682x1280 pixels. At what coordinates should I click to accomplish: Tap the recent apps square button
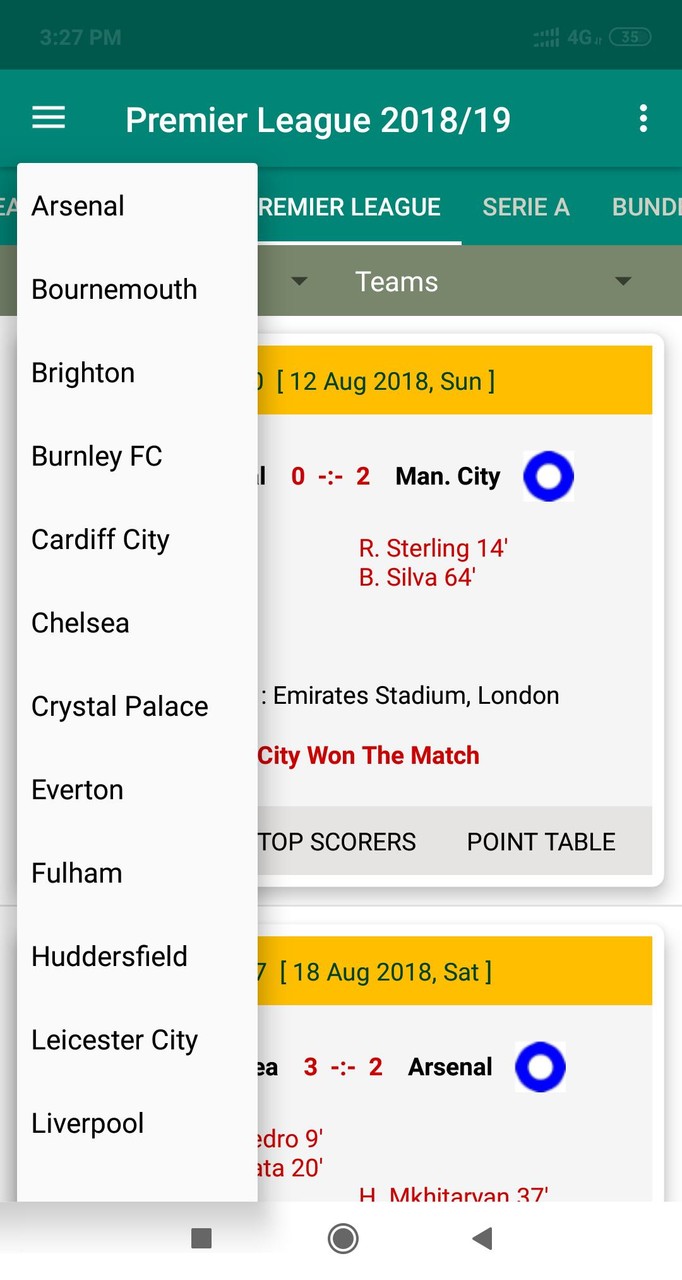click(x=201, y=1238)
